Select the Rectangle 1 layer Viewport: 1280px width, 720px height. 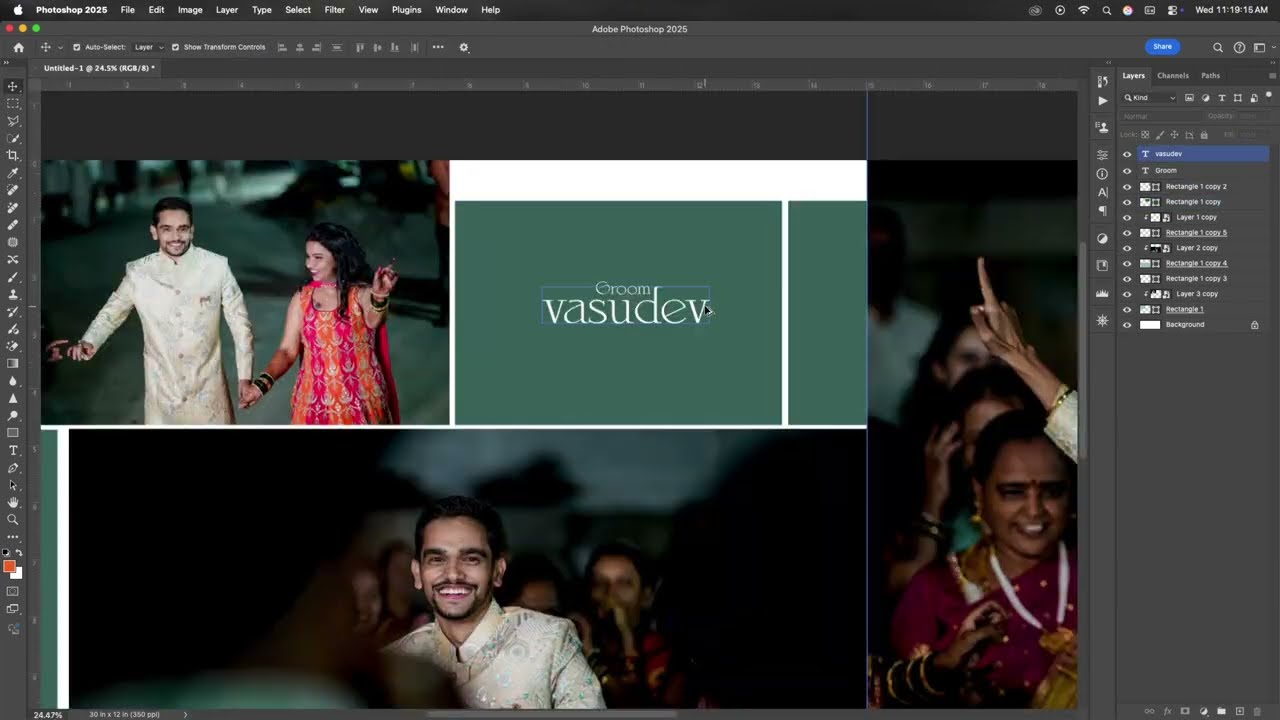[x=1184, y=309]
